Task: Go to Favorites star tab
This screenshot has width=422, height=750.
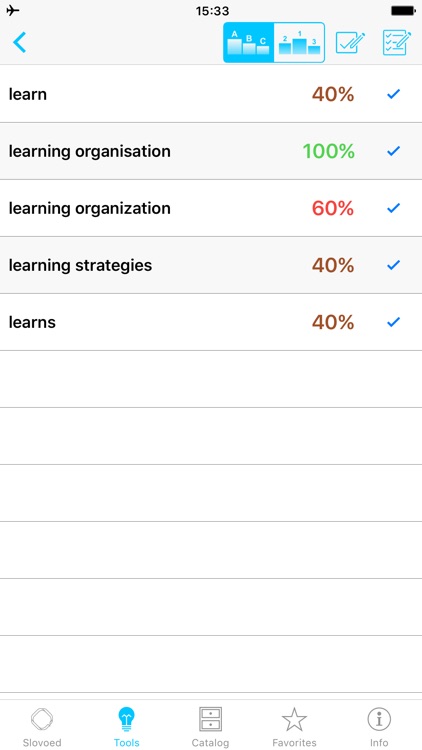Action: pyautogui.click(x=294, y=726)
